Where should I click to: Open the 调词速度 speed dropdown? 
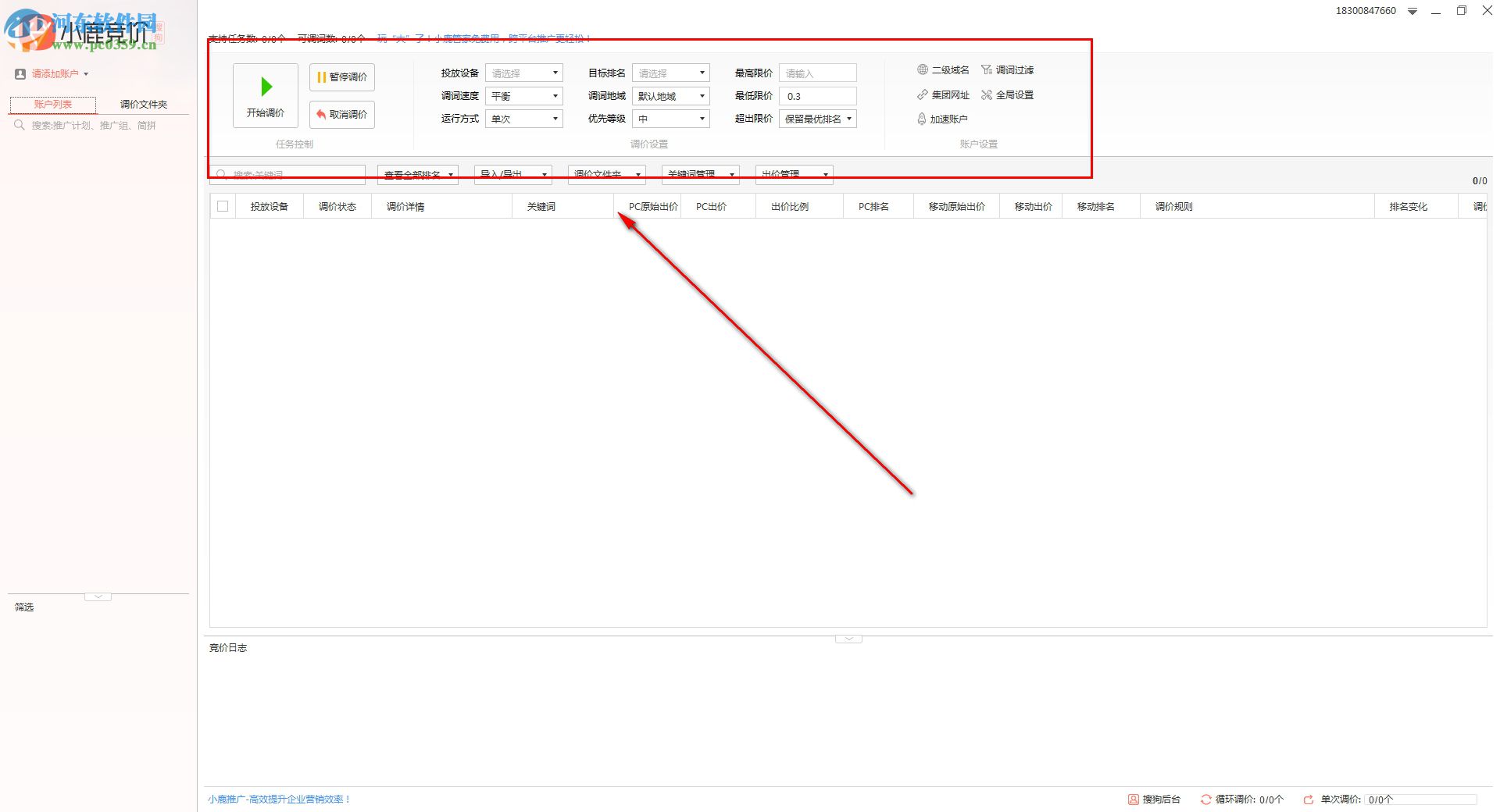[524, 96]
